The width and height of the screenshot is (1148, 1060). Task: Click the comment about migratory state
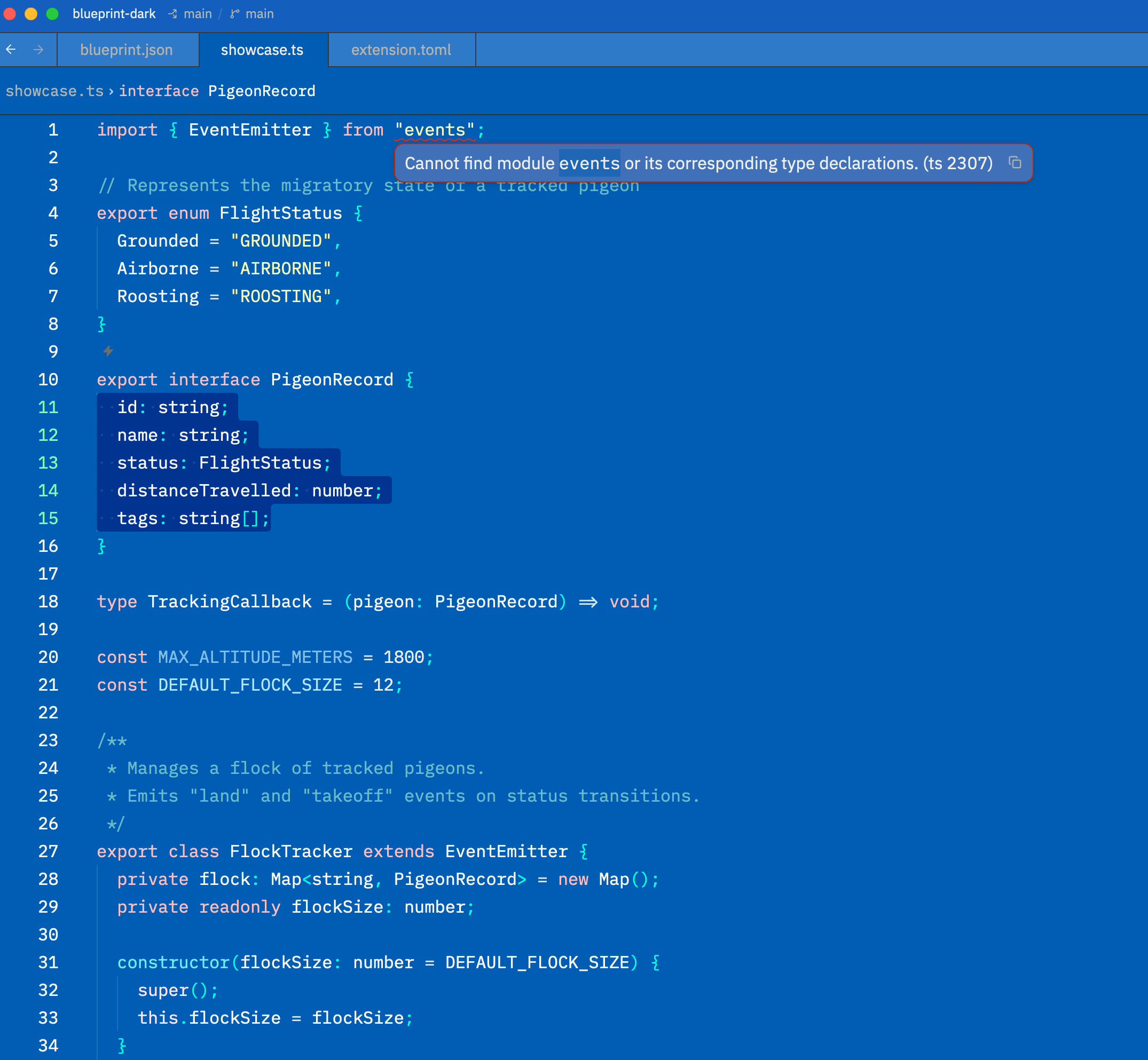tap(368, 186)
